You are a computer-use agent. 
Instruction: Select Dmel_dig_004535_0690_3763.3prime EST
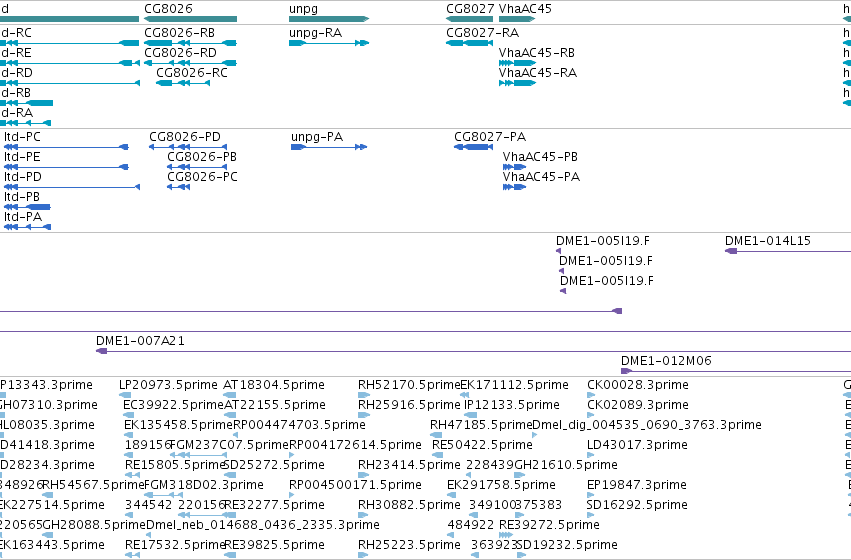click(x=647, y=425)
